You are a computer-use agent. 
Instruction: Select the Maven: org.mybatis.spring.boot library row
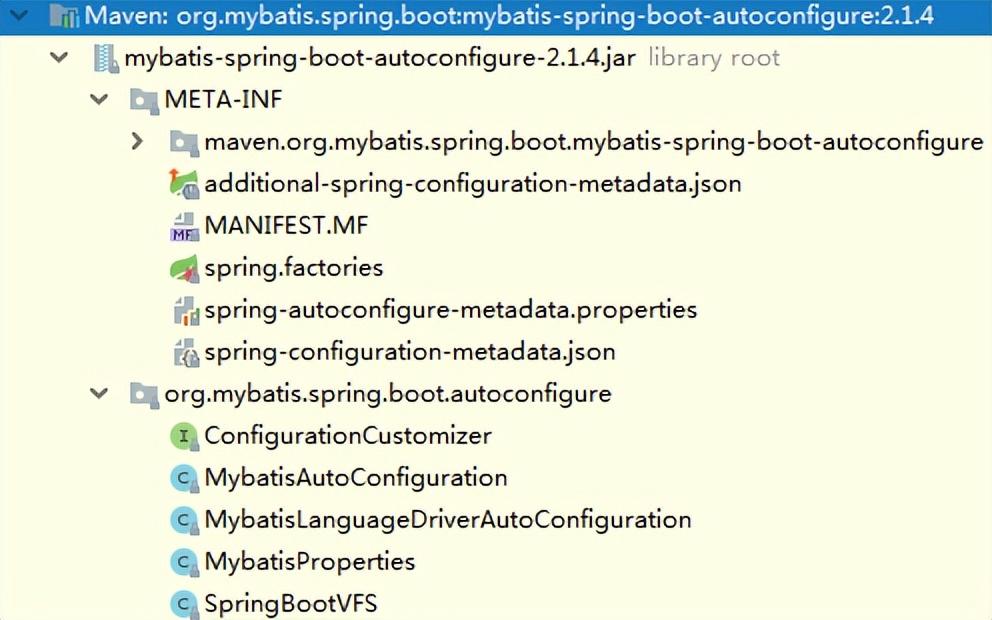[x=496, y=16]
